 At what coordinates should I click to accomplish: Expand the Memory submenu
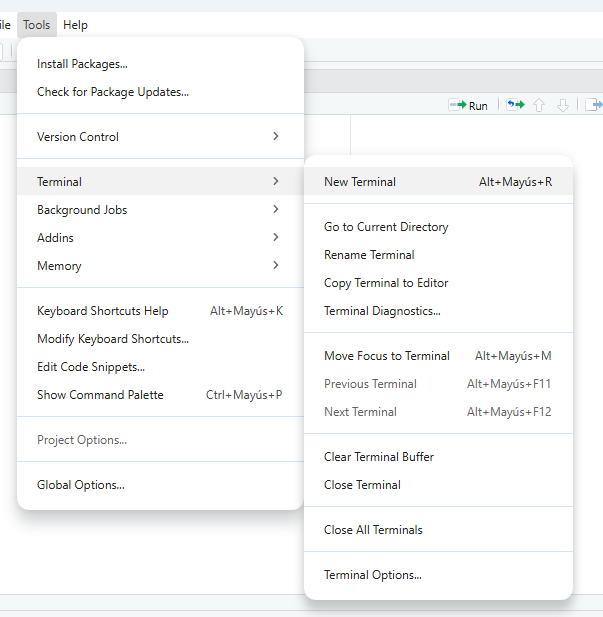pos(160,266)
